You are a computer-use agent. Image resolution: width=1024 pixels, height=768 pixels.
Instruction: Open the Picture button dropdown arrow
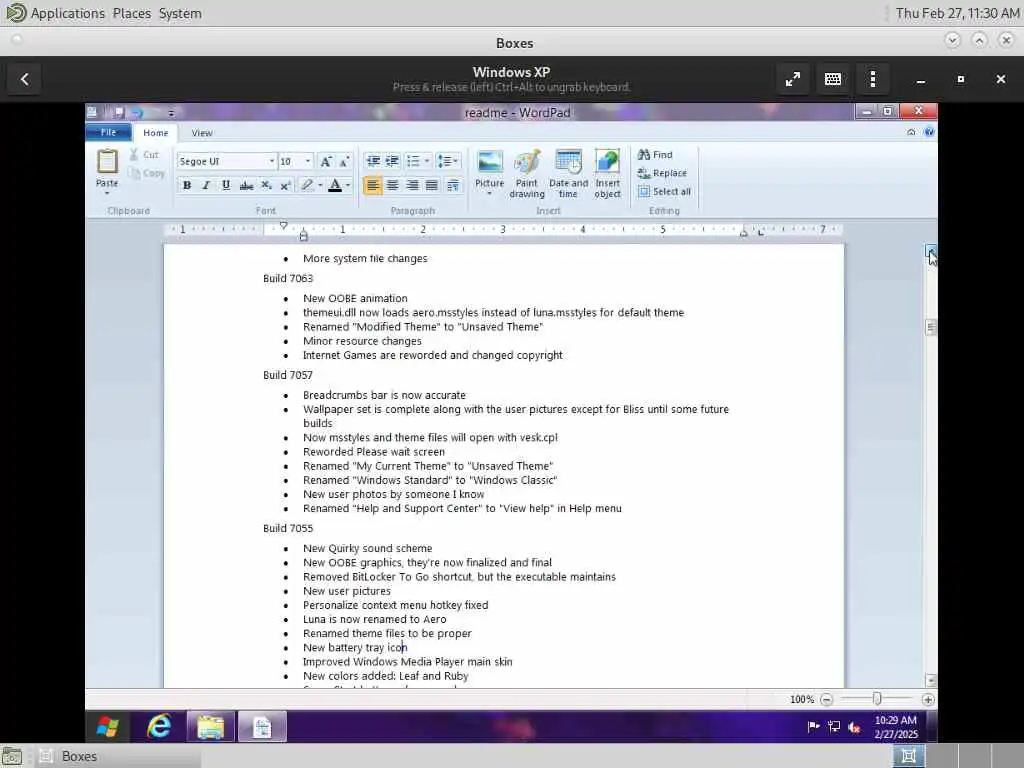(490, 193)
